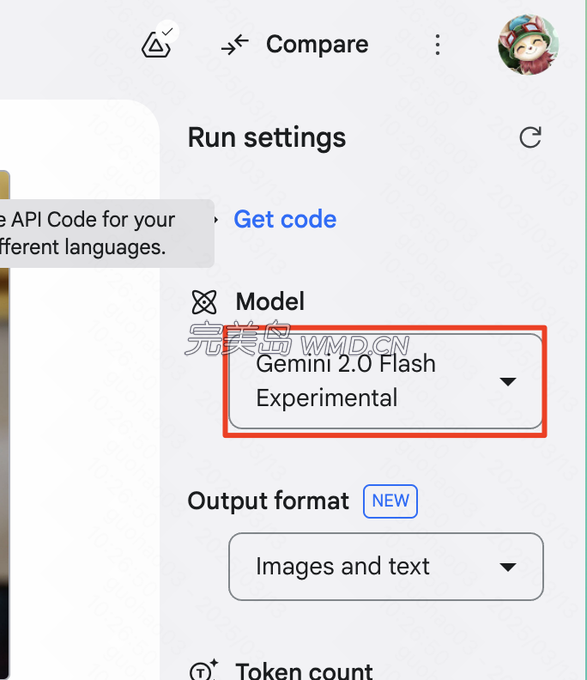This screenshot has height=680, width=587.
Task: Click the Model dropdown arrow
Action: [508, 381]
